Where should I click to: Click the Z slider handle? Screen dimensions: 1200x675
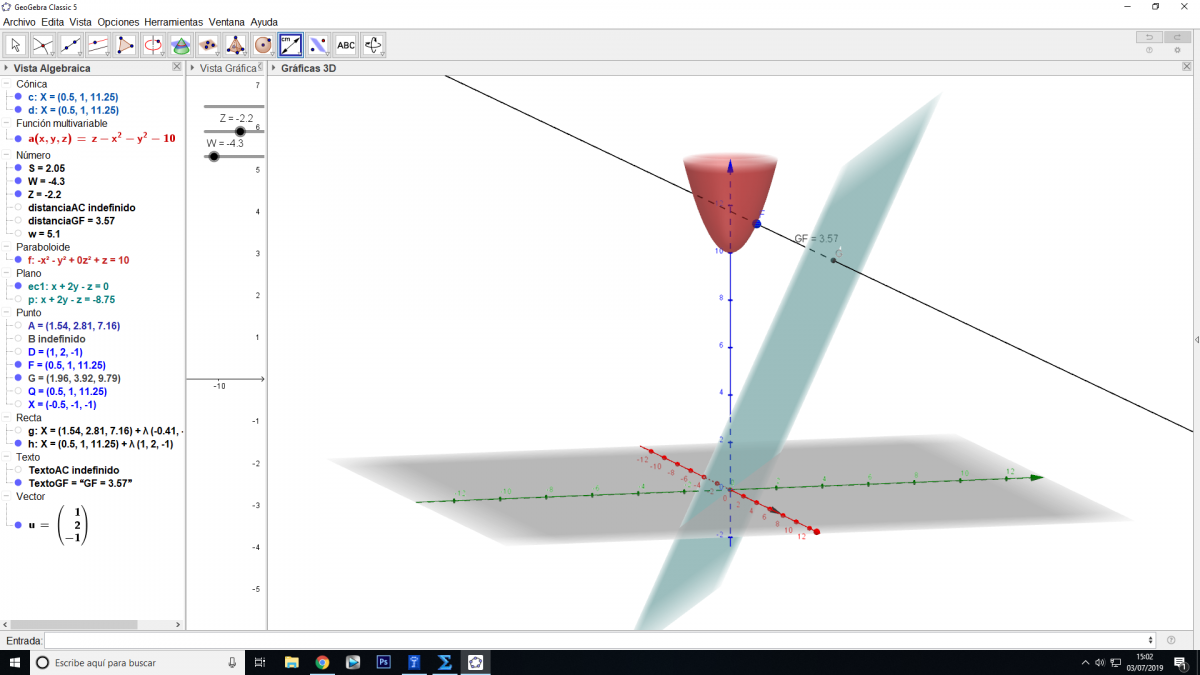pos(240,131)
